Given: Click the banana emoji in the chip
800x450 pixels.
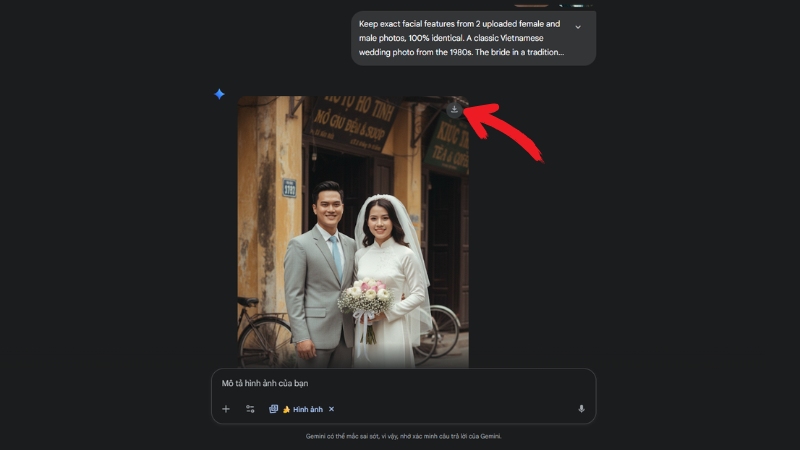Looking at the screenshot, I should [x=286, y=409].
